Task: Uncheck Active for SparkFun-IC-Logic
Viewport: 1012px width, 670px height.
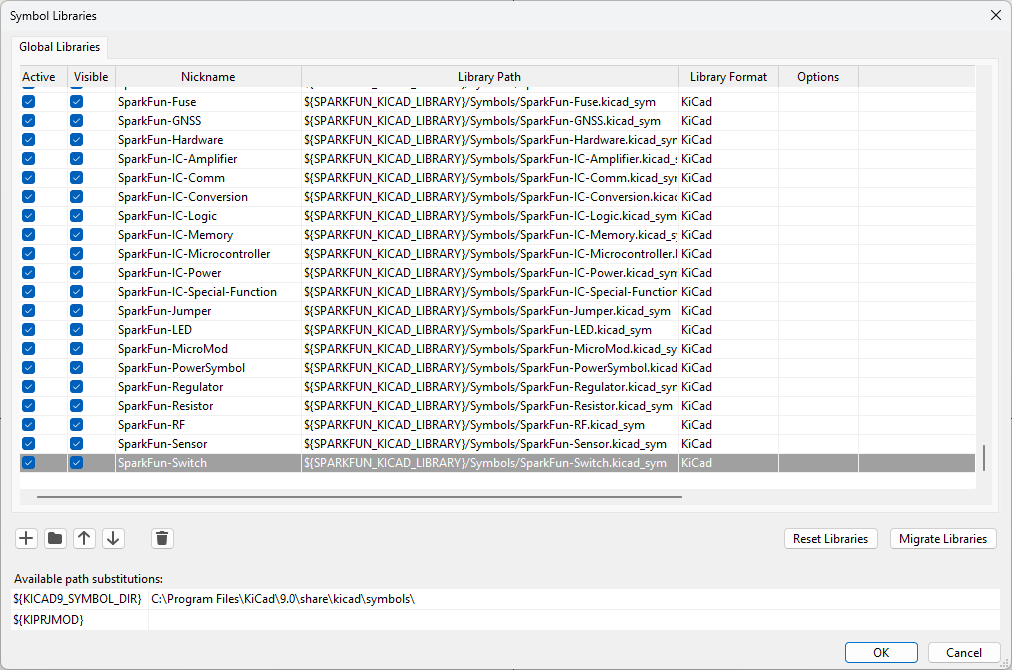Action: coord(28,216)
